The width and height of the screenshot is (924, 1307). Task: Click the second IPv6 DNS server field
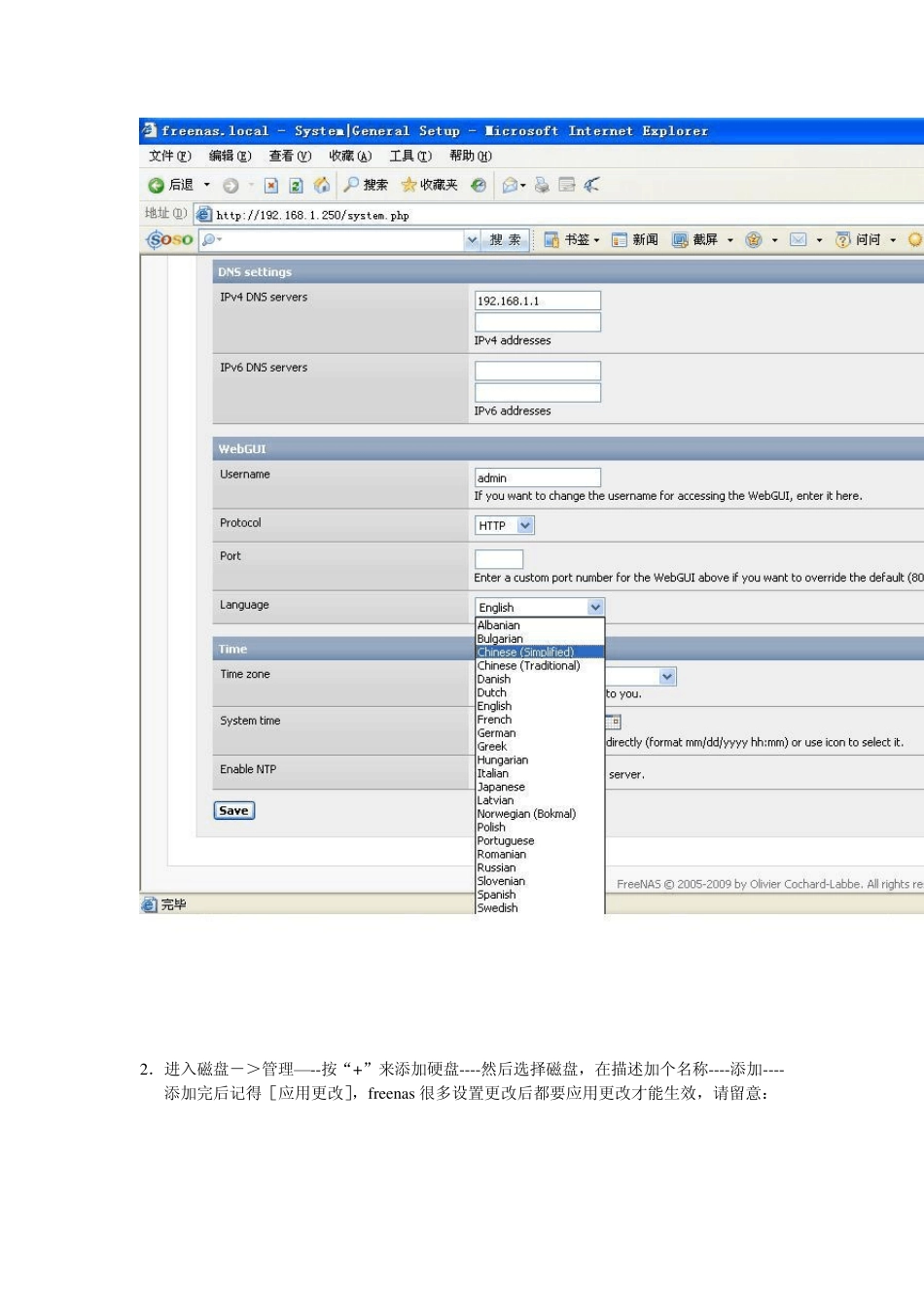538,393
